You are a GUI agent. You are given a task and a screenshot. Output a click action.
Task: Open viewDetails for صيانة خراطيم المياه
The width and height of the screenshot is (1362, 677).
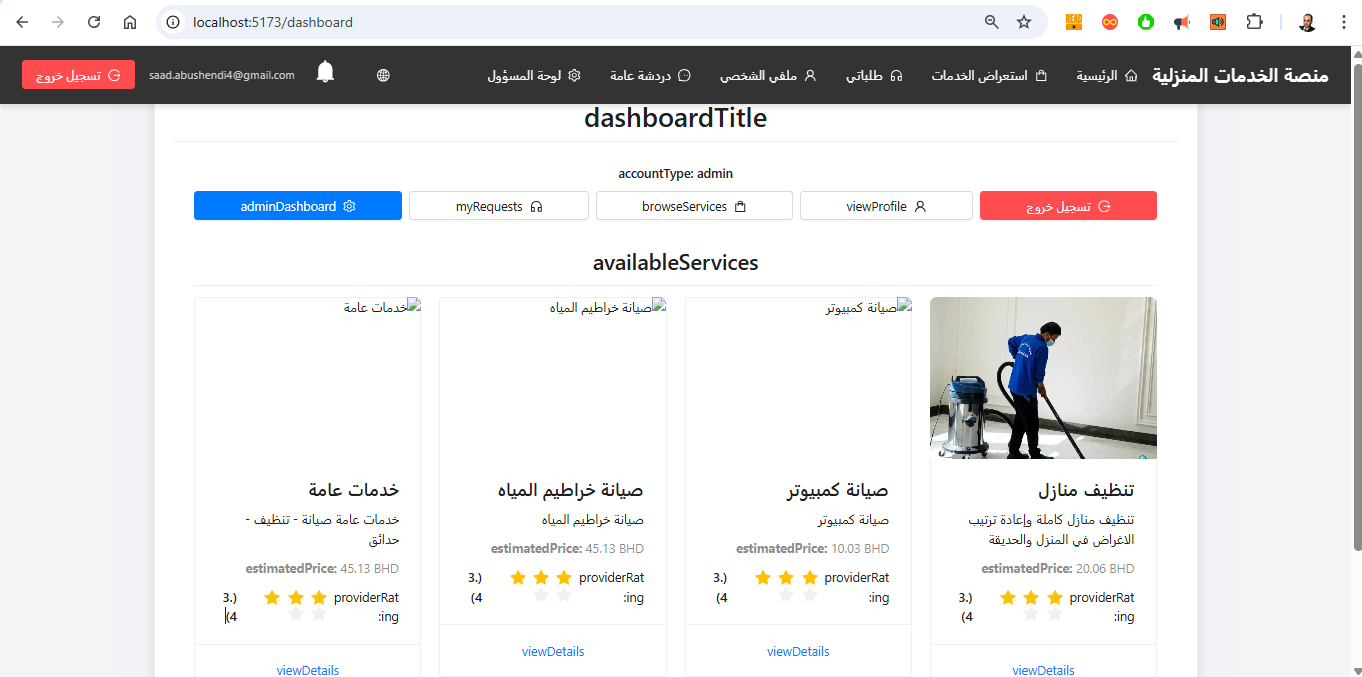(x=553, y=651)
